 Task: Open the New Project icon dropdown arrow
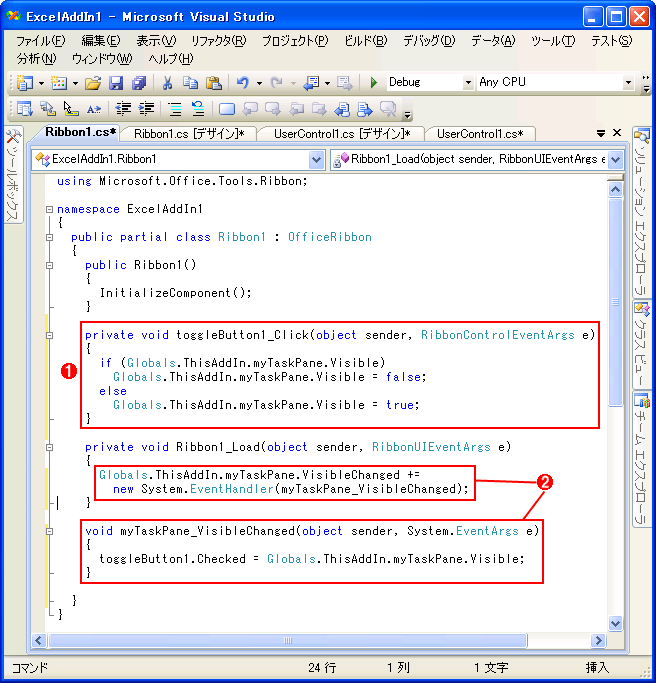coord(41,83)
